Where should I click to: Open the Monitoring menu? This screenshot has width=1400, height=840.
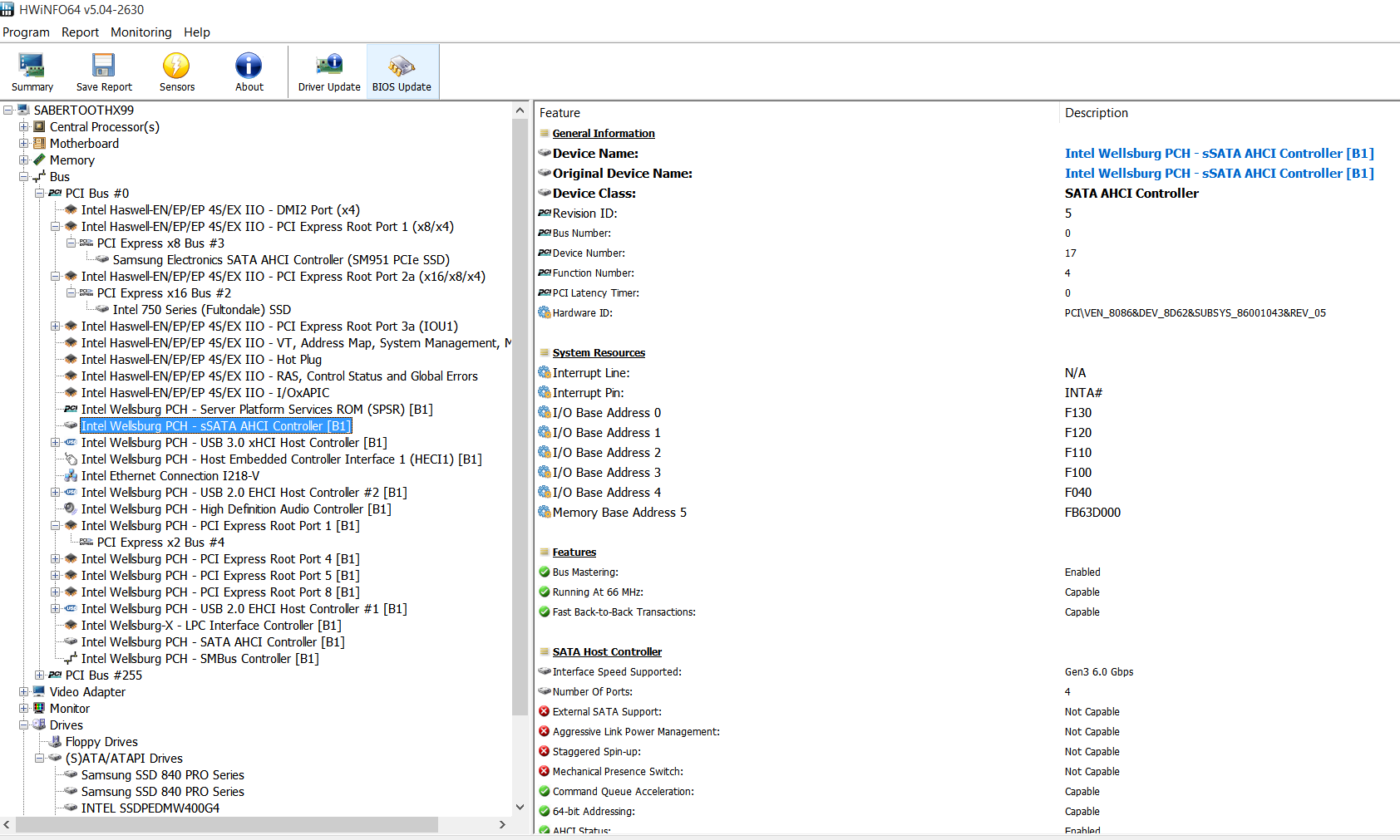(140, 32)
